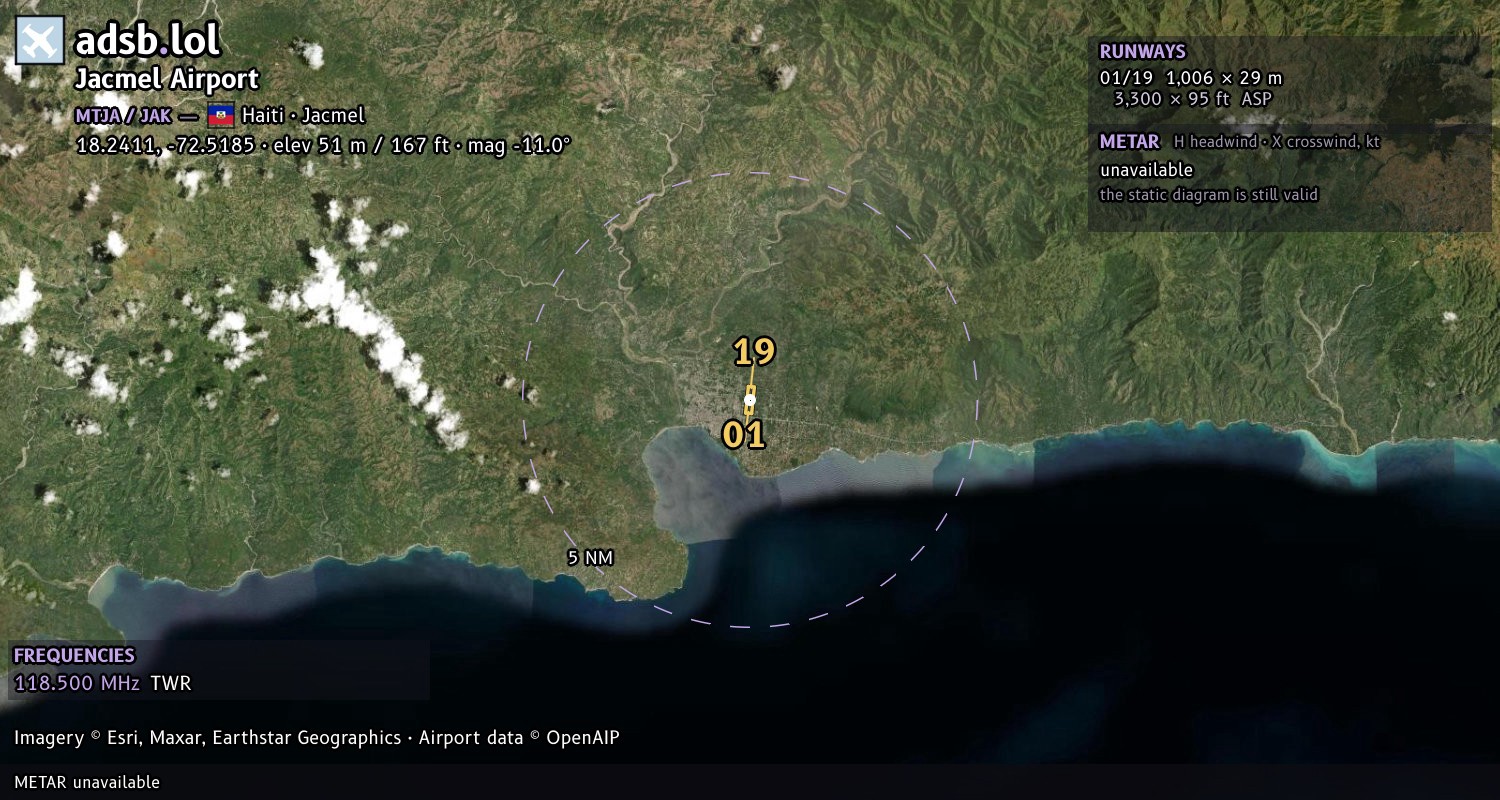Click the Haiti · Jacmel location text
The width and height of the screenshot is (1500, 800).
303,115
